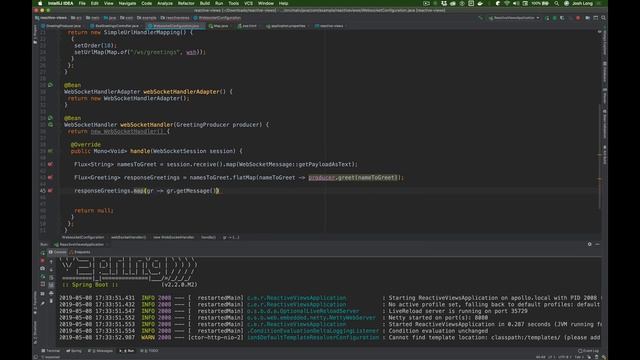Open the VCS menu
Screen dimensions: 640x360
point(248,3)
